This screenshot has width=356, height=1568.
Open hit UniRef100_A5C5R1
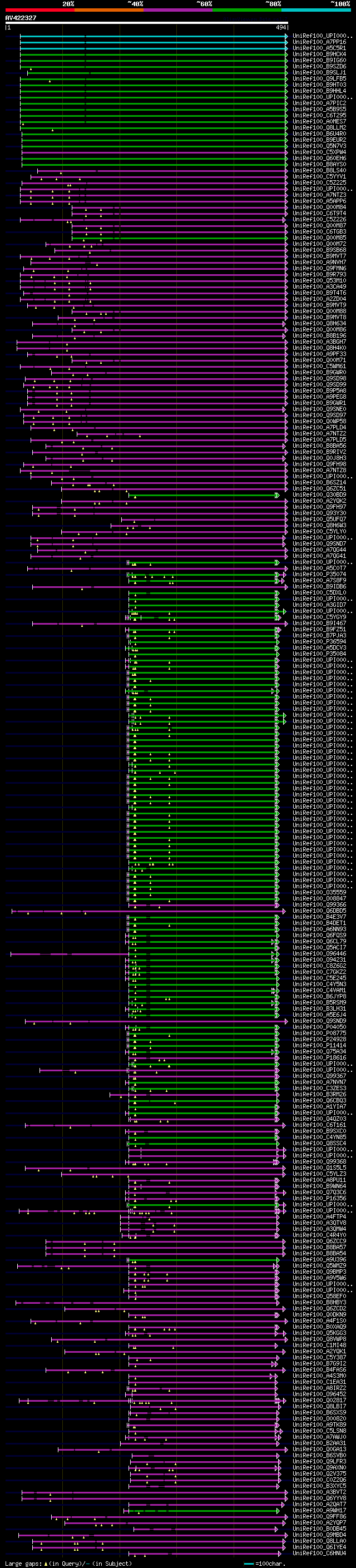319,48
